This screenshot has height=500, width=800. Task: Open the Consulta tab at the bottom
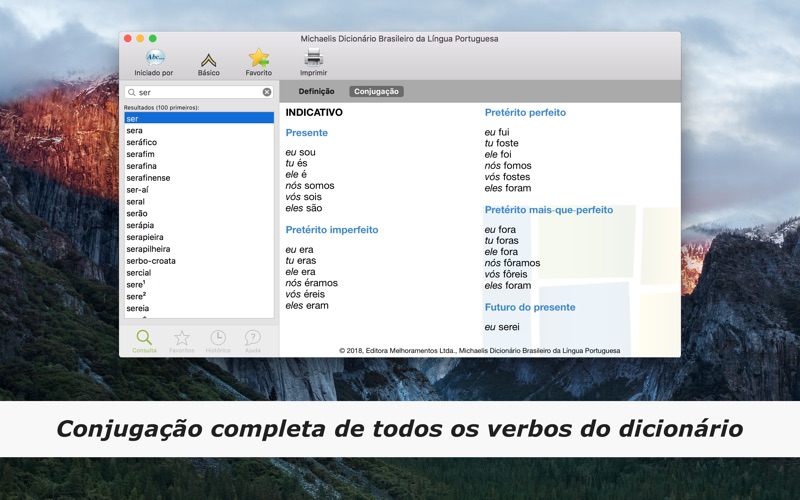pyautogui.click(x=144, y=341)
